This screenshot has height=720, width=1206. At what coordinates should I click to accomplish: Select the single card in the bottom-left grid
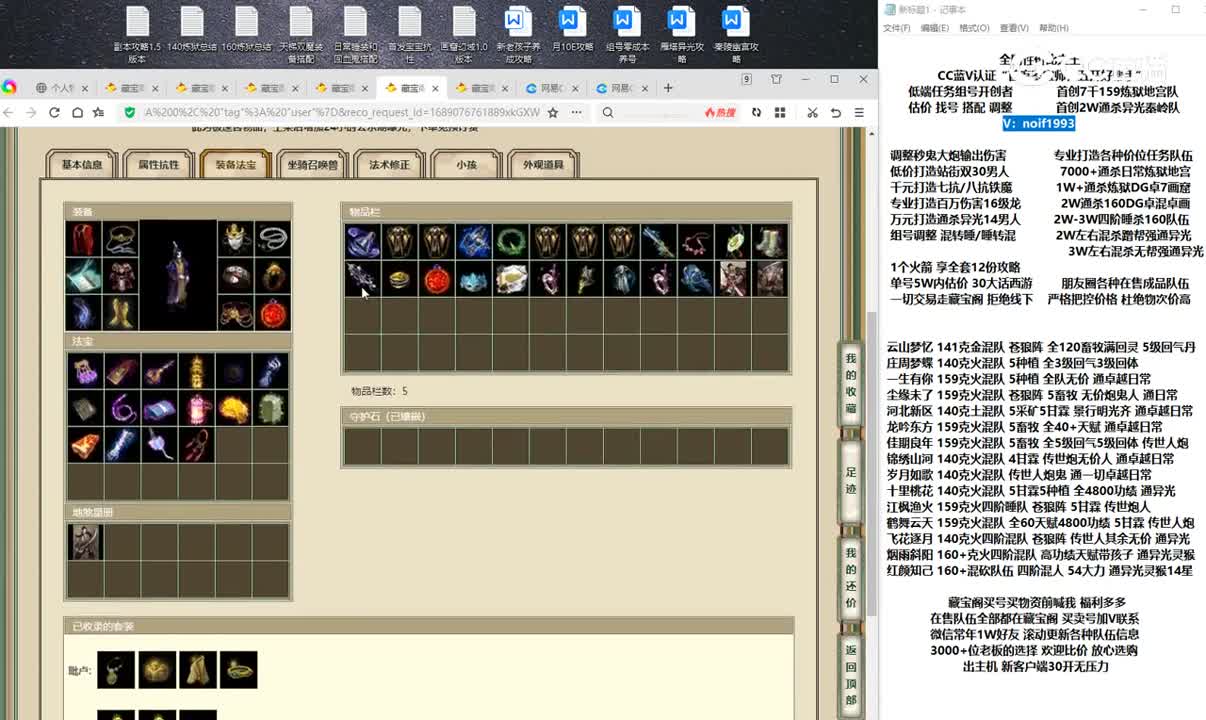pyautogui.click(x=85, y=542)
